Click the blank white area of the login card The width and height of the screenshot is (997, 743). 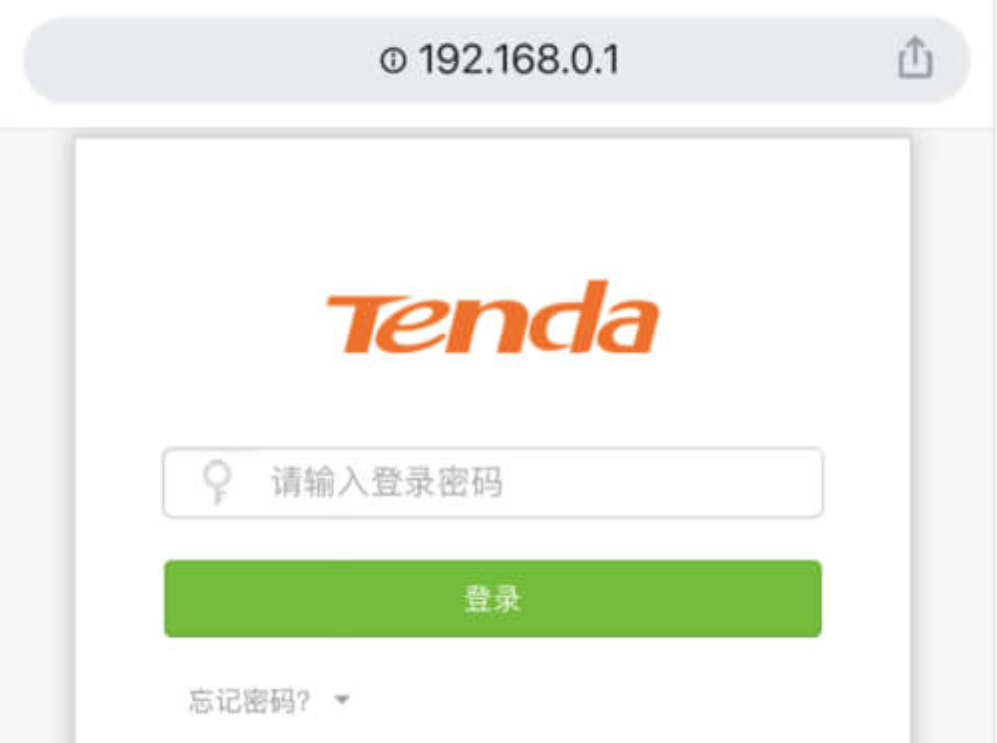493,203
